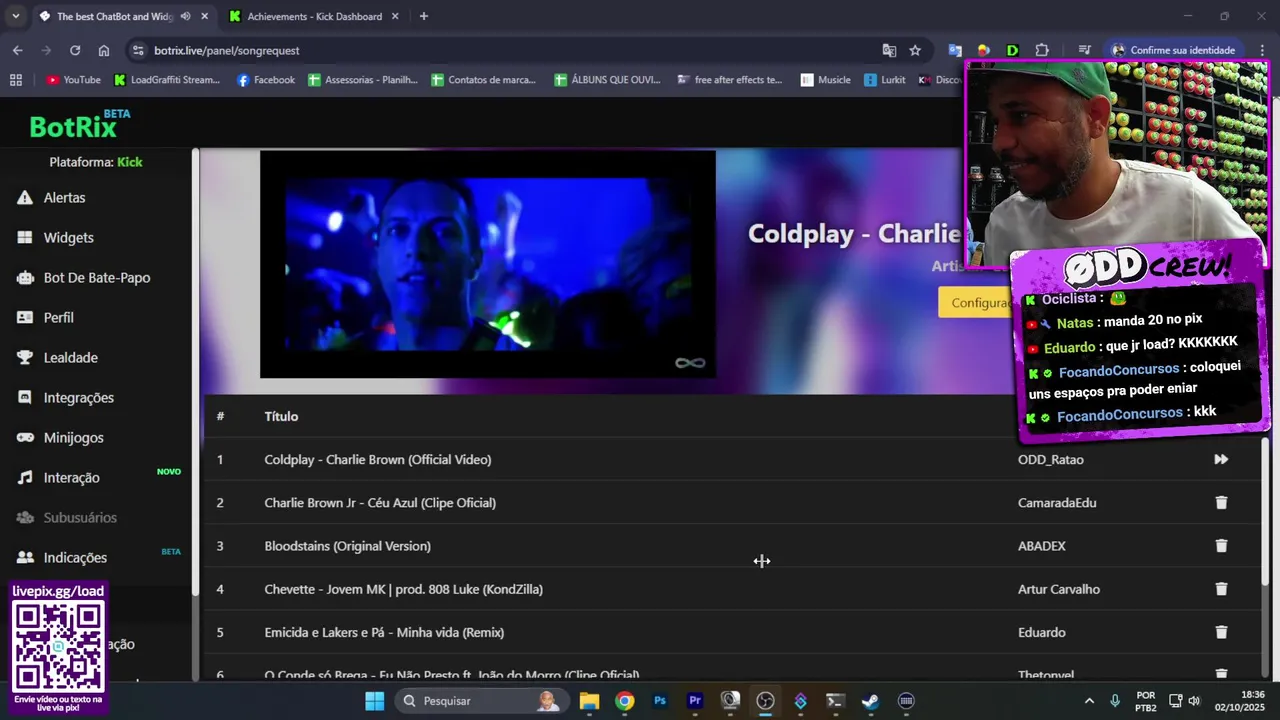
Task: Click the botrix.live address bar
Action: (x=500, y=50)
